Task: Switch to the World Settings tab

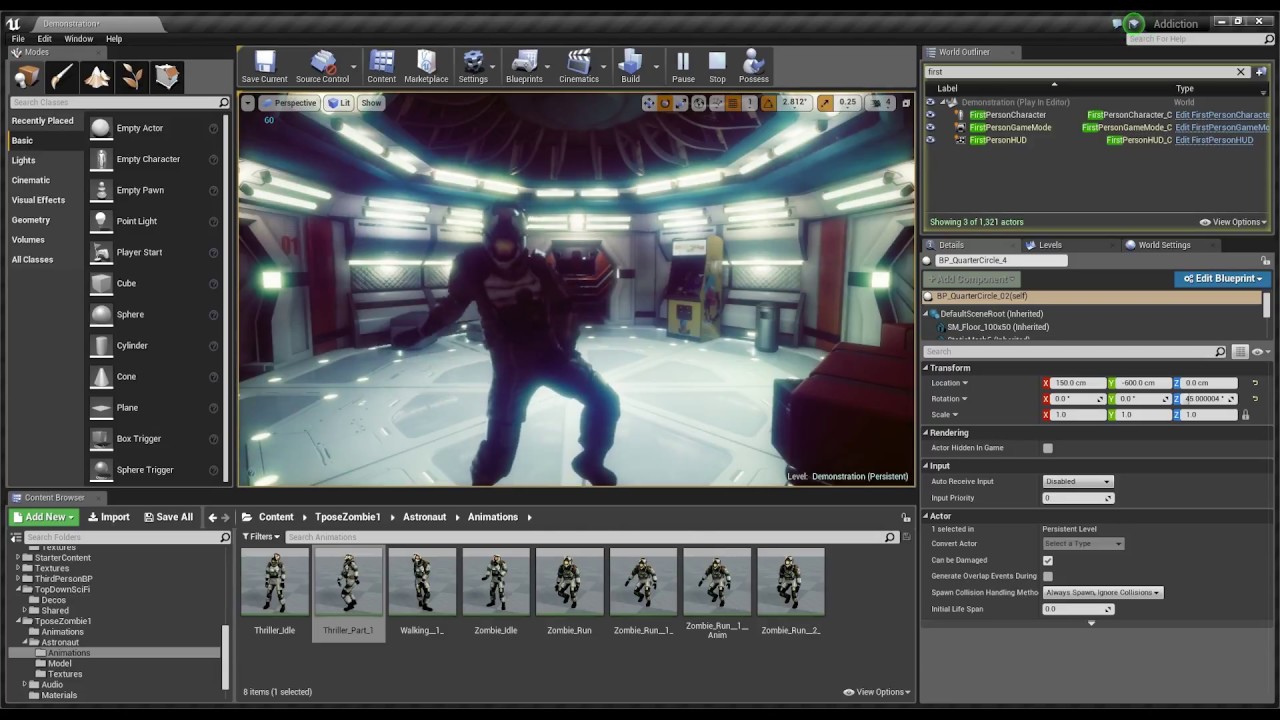Action: [x=1157, y=245]
